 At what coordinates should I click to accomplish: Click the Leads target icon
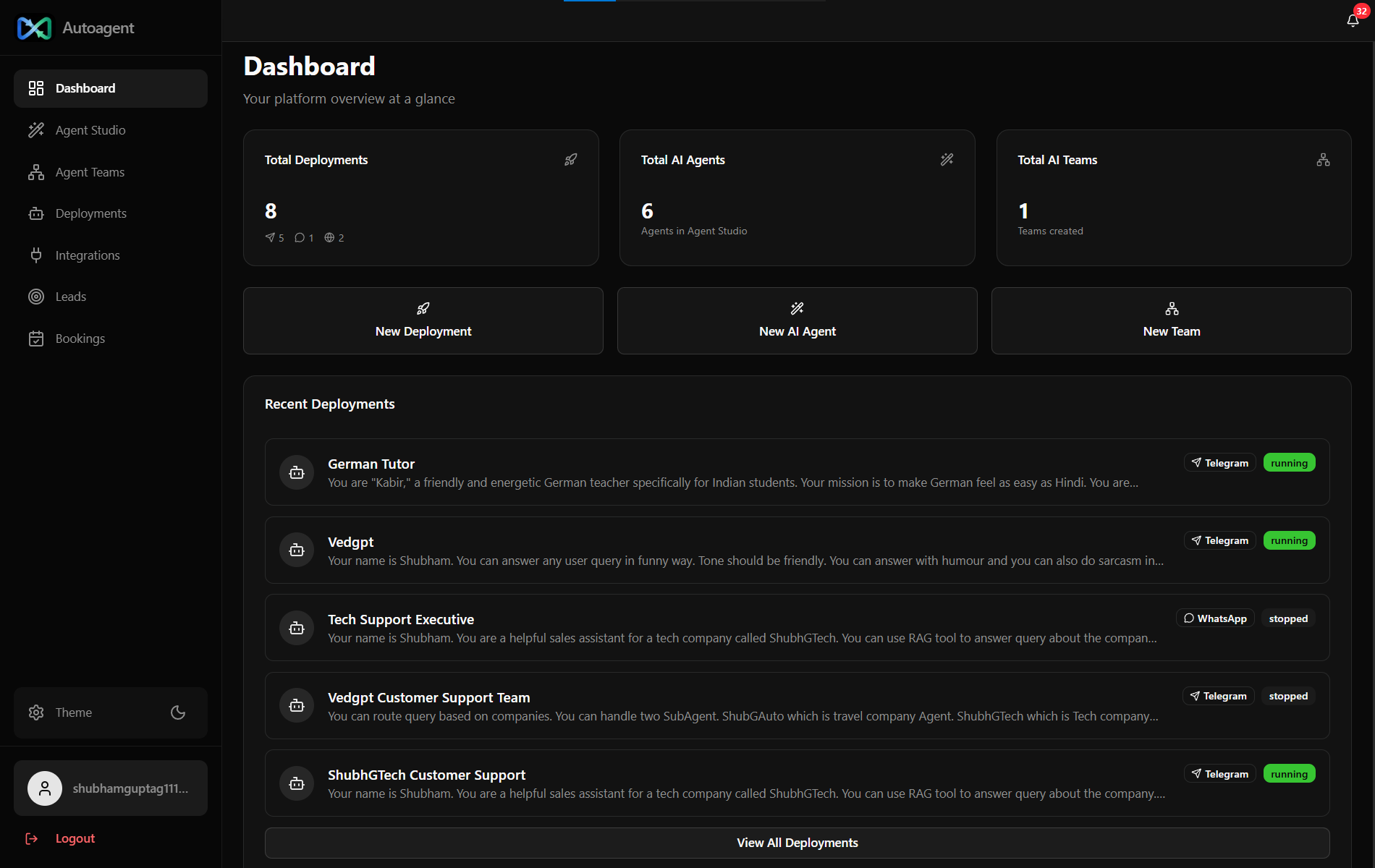36,297
